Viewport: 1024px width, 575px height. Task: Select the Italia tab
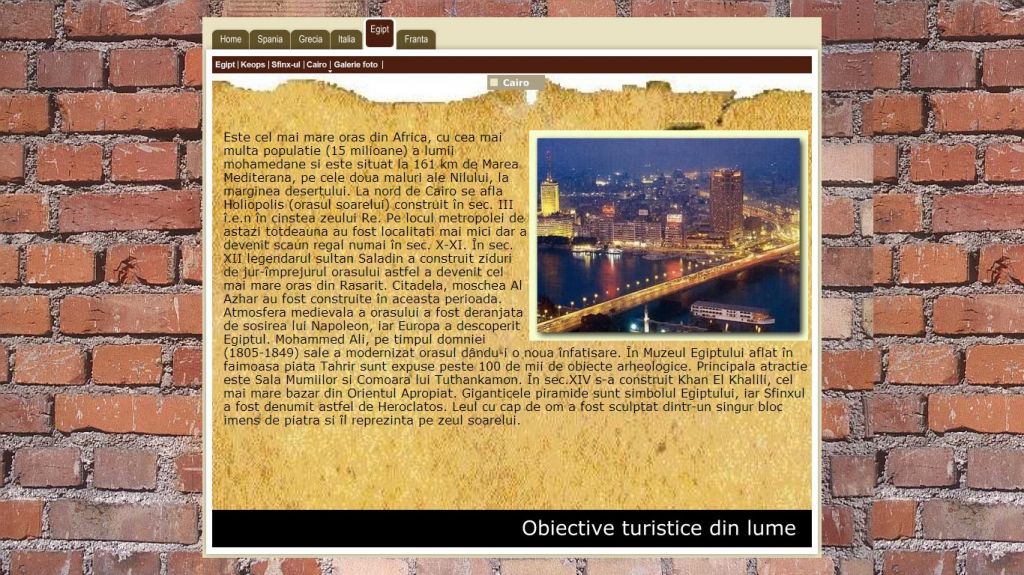tap(346, 40)
